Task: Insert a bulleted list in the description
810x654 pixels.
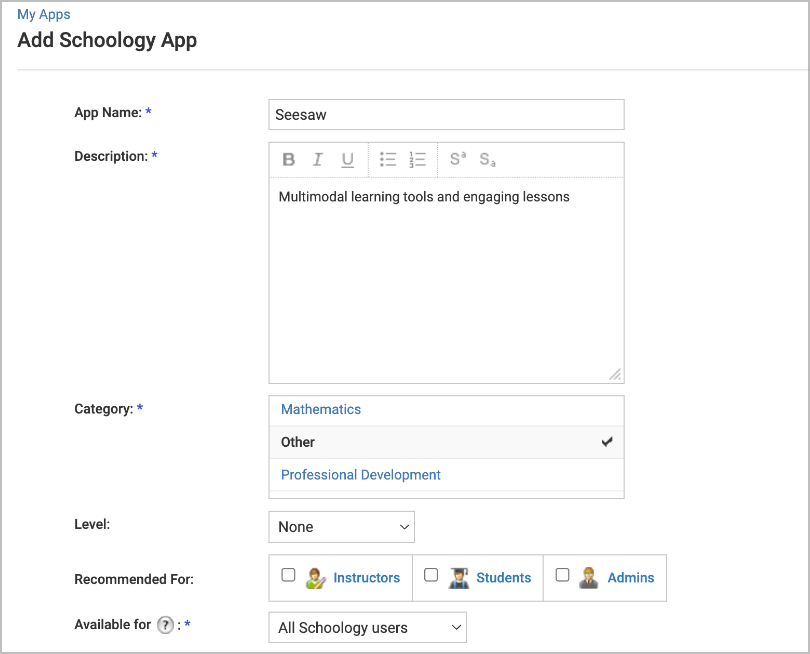Action: click(x=388, y=159)
